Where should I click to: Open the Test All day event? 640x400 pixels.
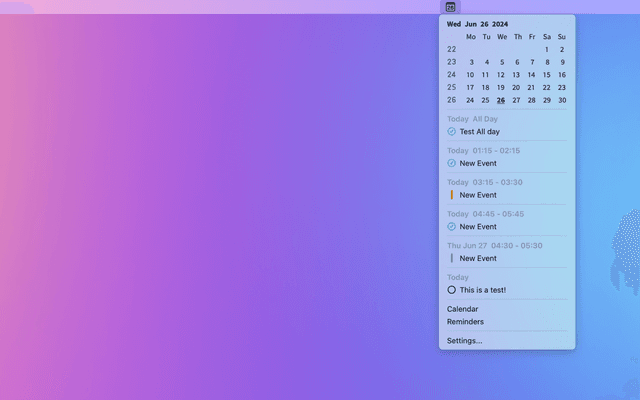tap(479, 132)
